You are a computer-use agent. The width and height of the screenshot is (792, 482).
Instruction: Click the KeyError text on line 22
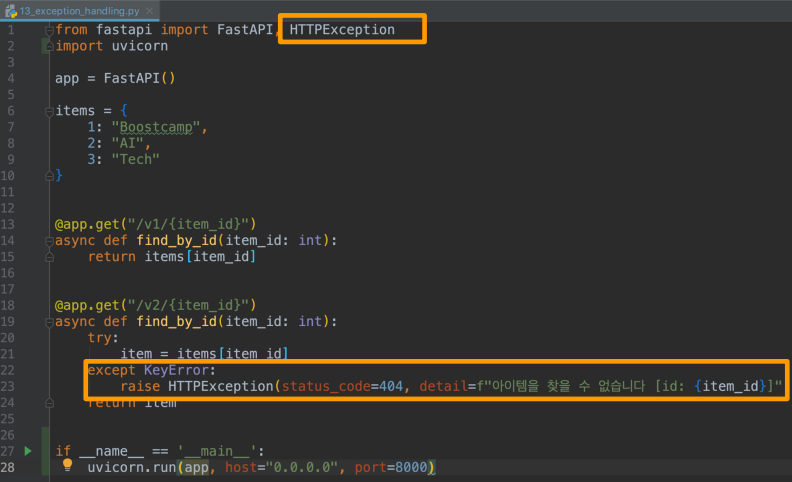coord(176,370)
